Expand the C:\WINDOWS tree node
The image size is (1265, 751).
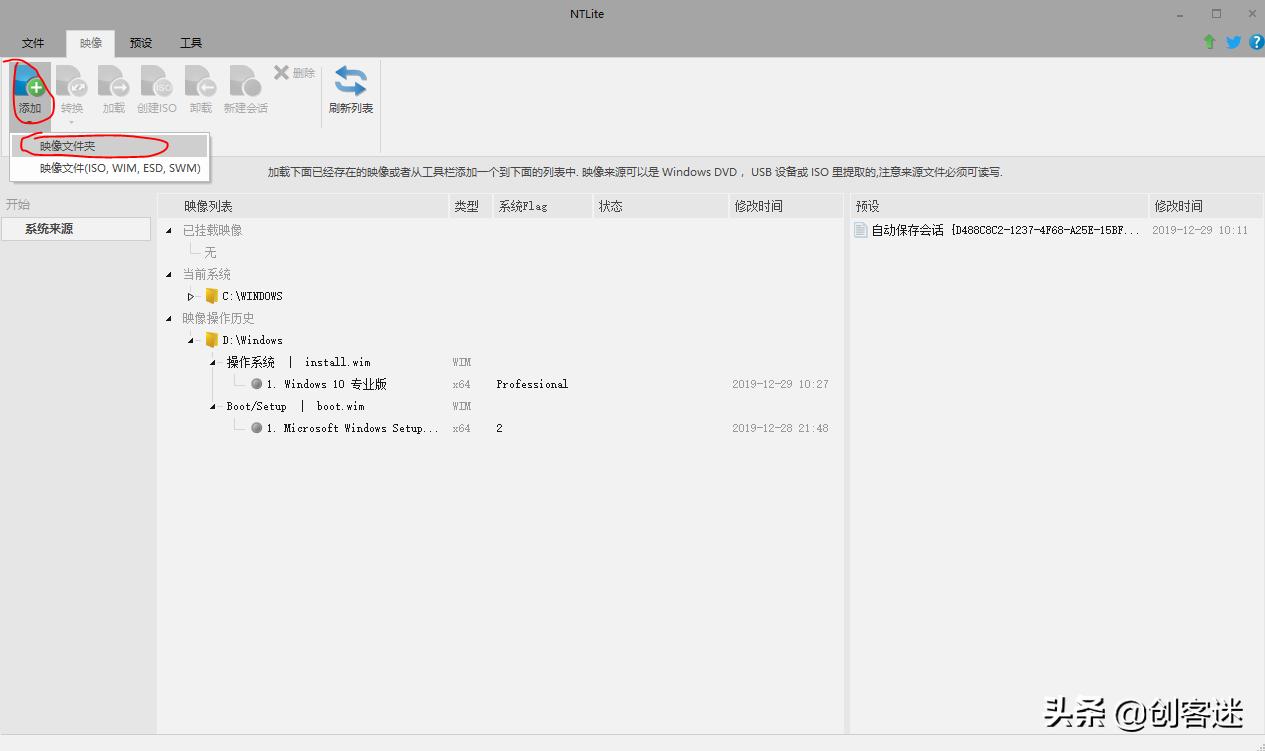pos(190,295)
